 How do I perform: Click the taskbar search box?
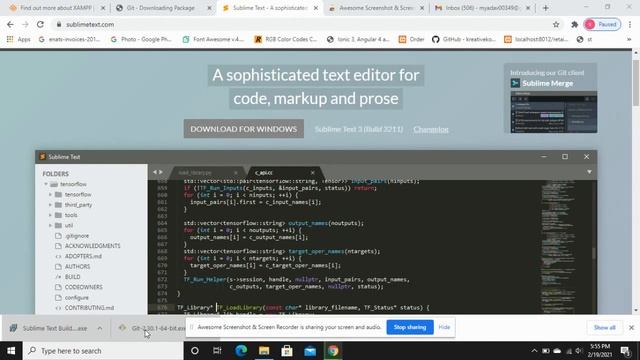click(103, 351)
